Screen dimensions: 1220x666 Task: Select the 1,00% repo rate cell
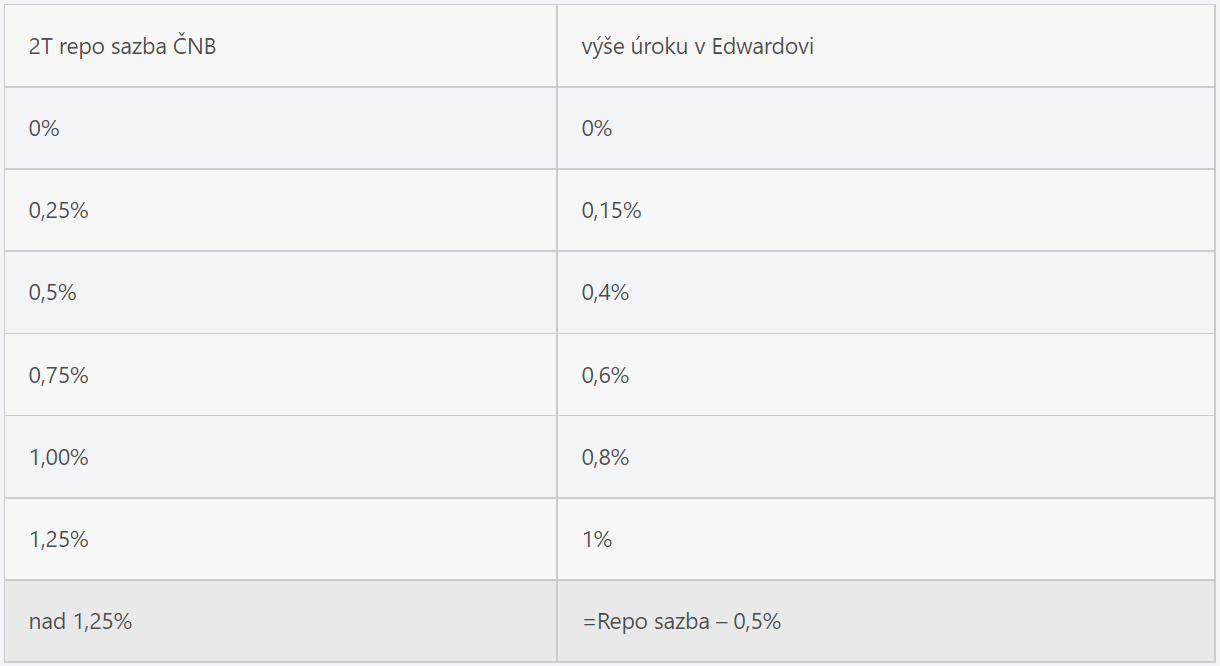[281, 457]
